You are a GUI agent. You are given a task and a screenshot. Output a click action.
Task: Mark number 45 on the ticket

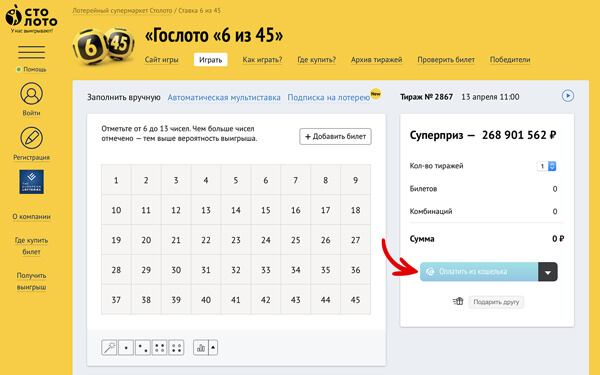355,300
